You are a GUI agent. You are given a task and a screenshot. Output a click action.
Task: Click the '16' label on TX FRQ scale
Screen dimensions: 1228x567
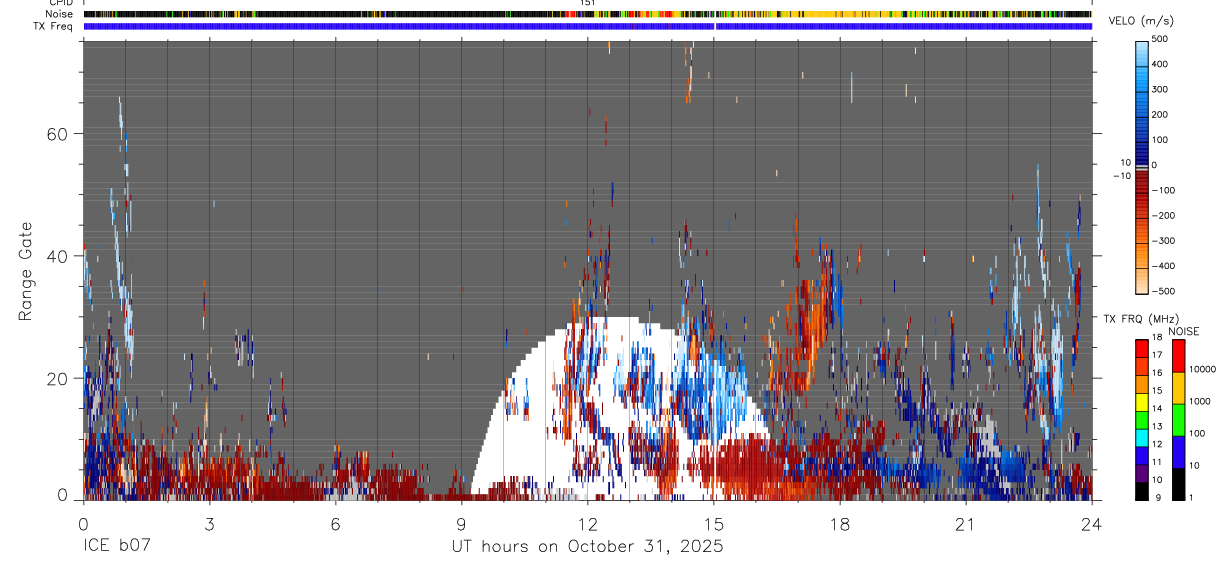pyautogui.click(x=1157, y=372)
